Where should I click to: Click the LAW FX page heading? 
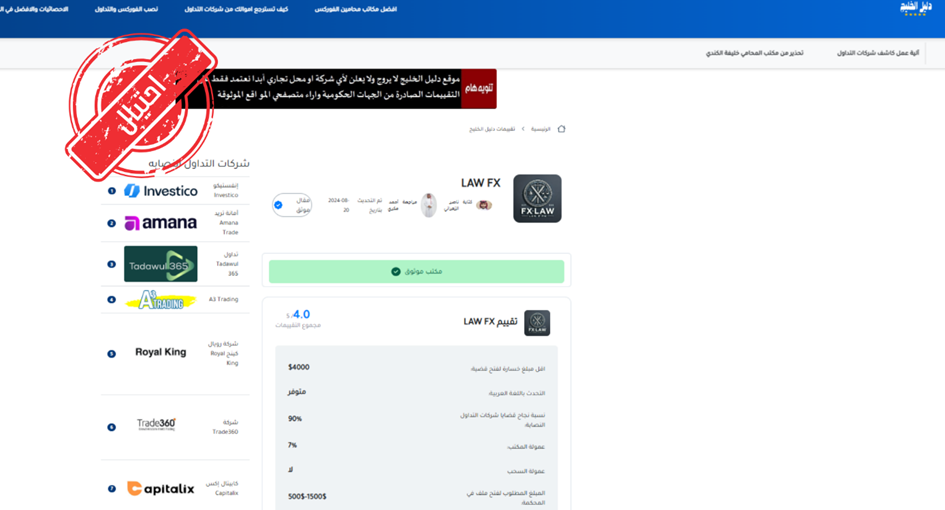point(480,183)
